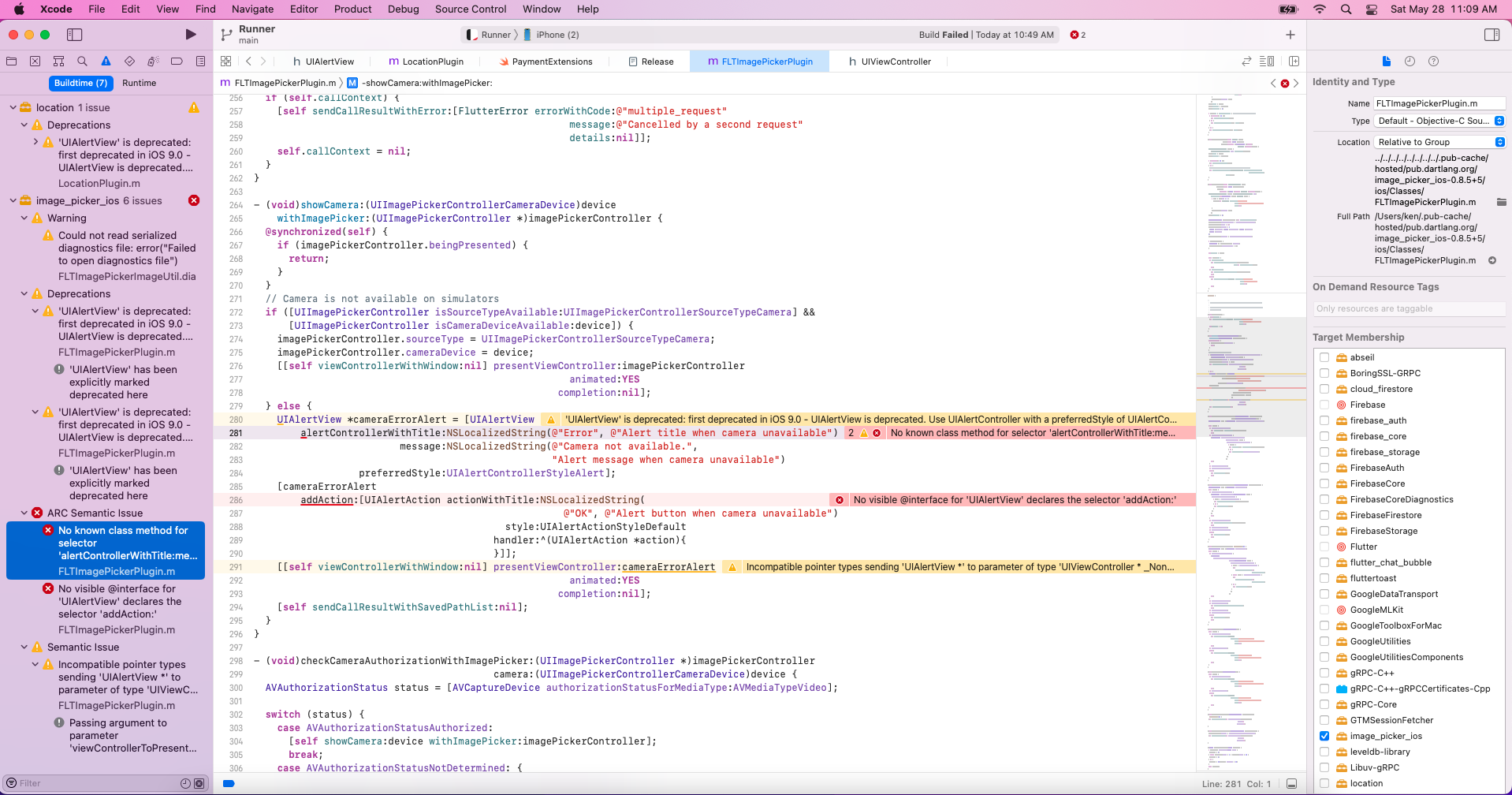Open the Report navigator list icon
The image size is (1512, 795).
200,61
